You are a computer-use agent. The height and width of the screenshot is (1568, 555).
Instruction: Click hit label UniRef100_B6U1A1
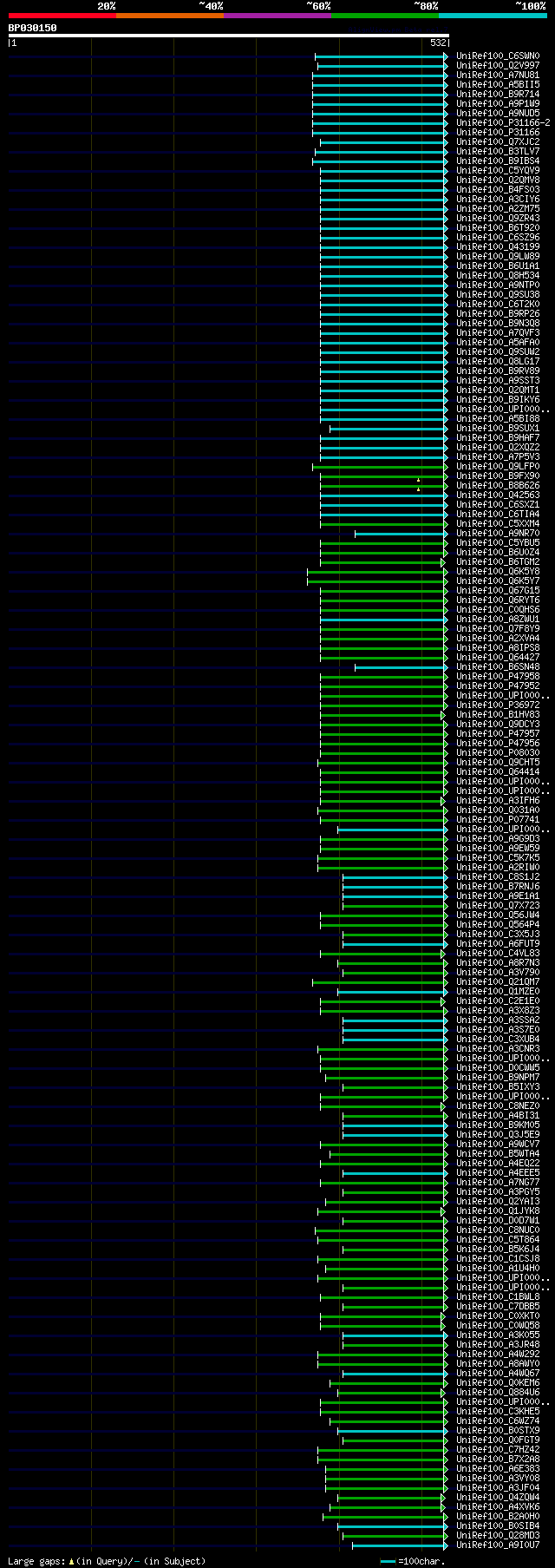point(498,266)
